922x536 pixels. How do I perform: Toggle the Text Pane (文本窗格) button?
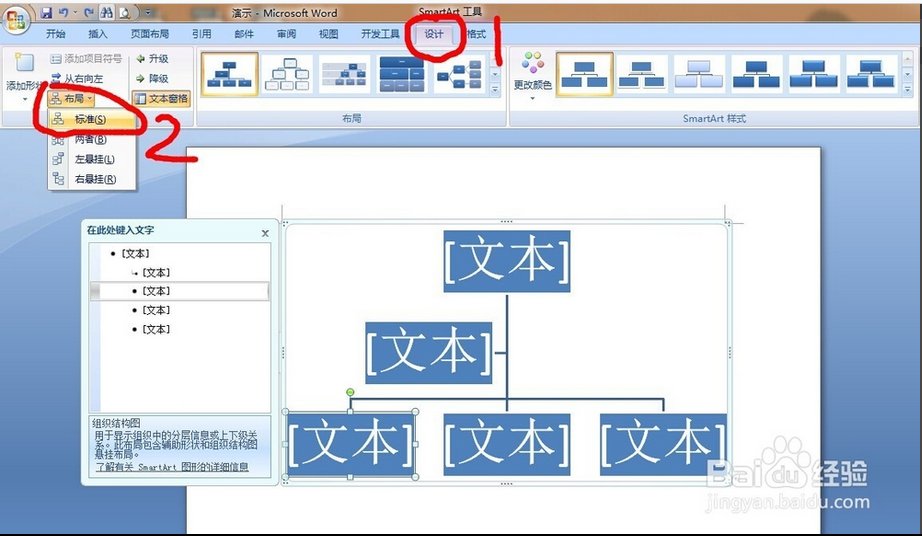tap(161, 98)
